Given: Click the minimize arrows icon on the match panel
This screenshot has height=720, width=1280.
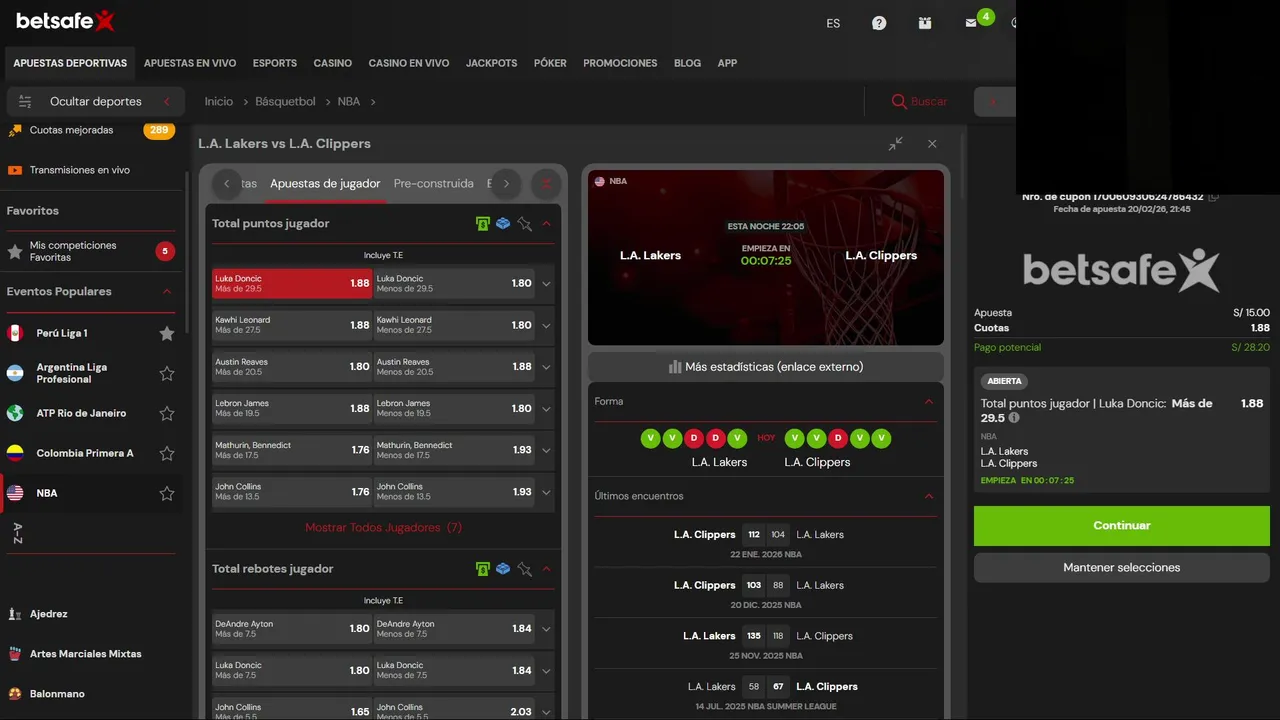Looking at the screenshot, I should click(895, 144).
